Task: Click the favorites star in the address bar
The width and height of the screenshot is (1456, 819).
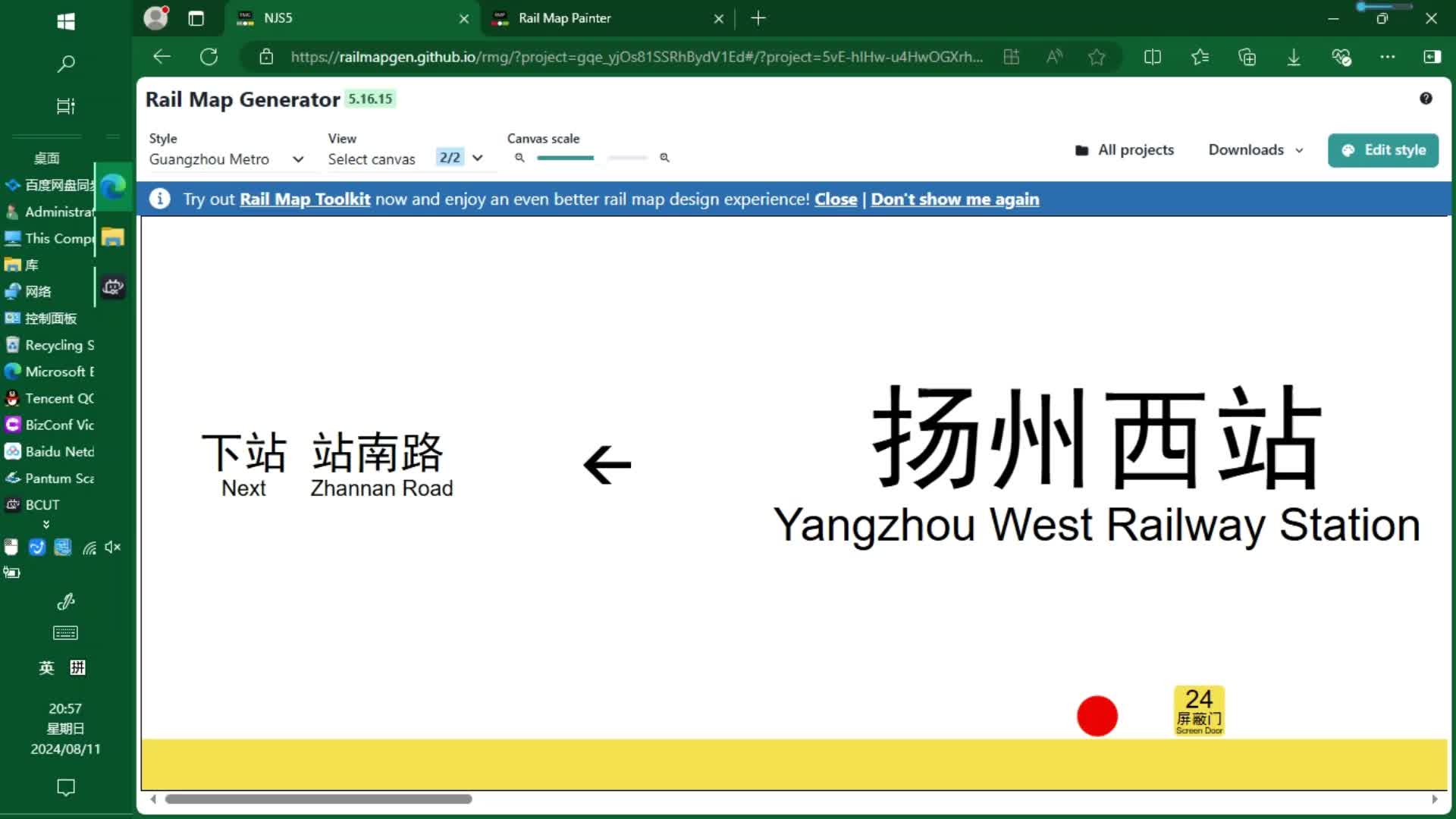Action: coord(1097,57)
